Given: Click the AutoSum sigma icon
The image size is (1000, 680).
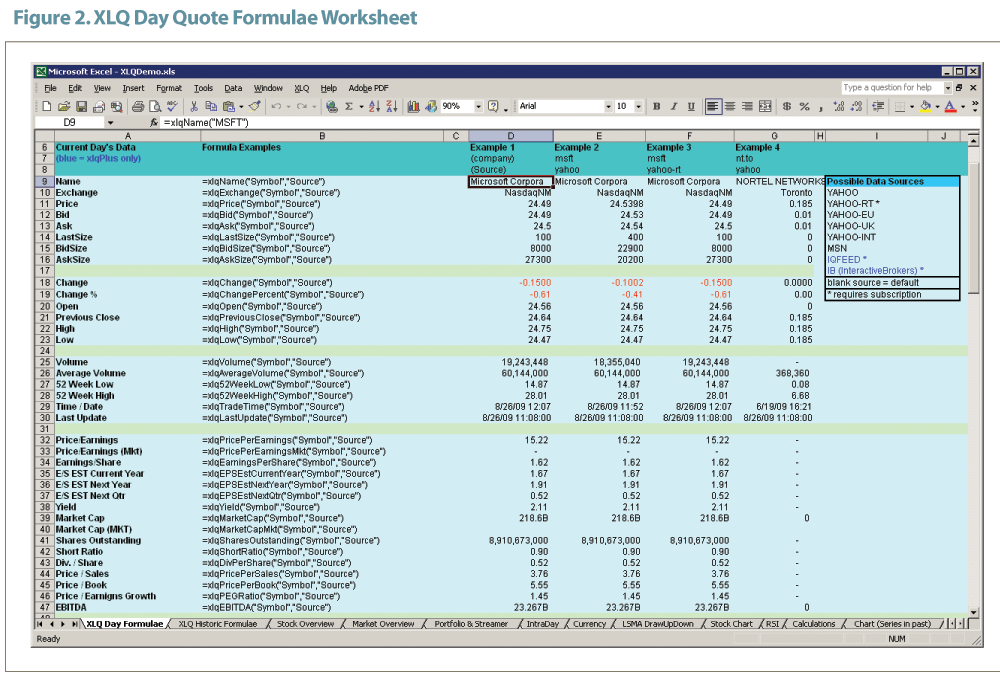Looking at the screenshot, I should (x=349, y=107).
